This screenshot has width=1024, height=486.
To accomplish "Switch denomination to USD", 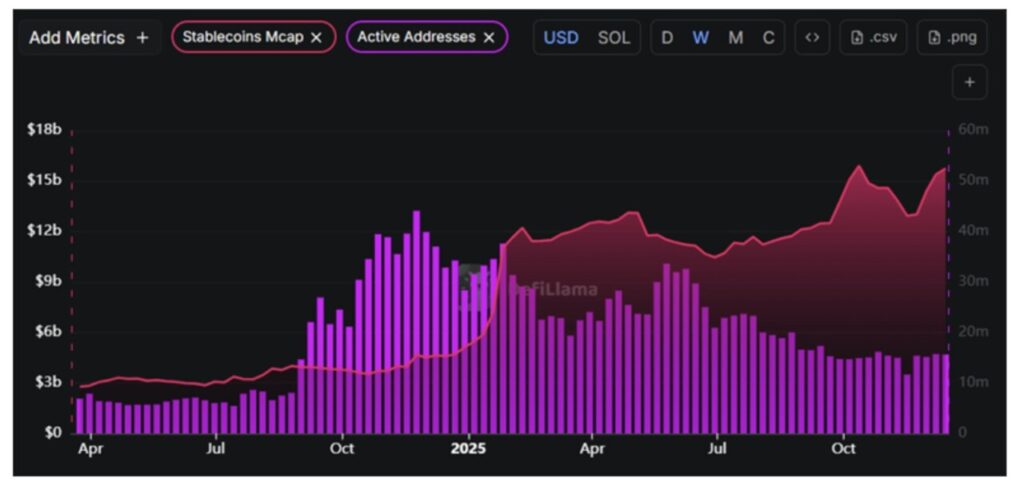I will click(561, 37).
